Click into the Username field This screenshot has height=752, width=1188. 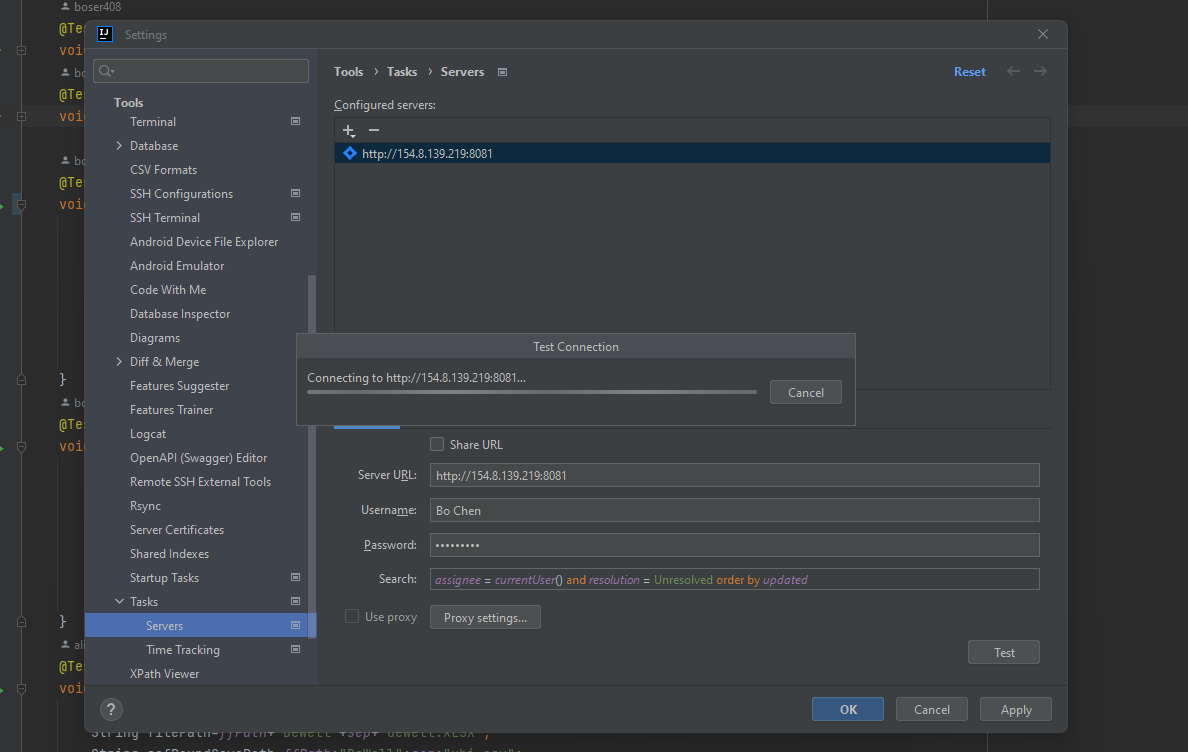734,510
